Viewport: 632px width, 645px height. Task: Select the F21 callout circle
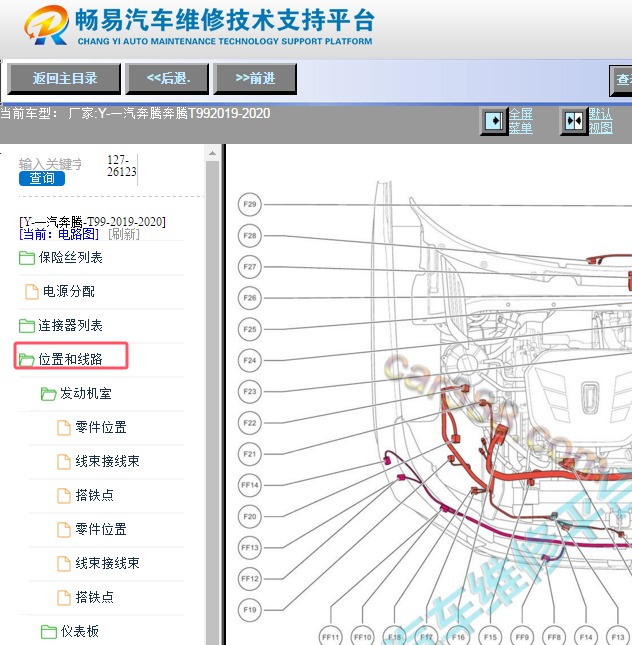point(250,454)
